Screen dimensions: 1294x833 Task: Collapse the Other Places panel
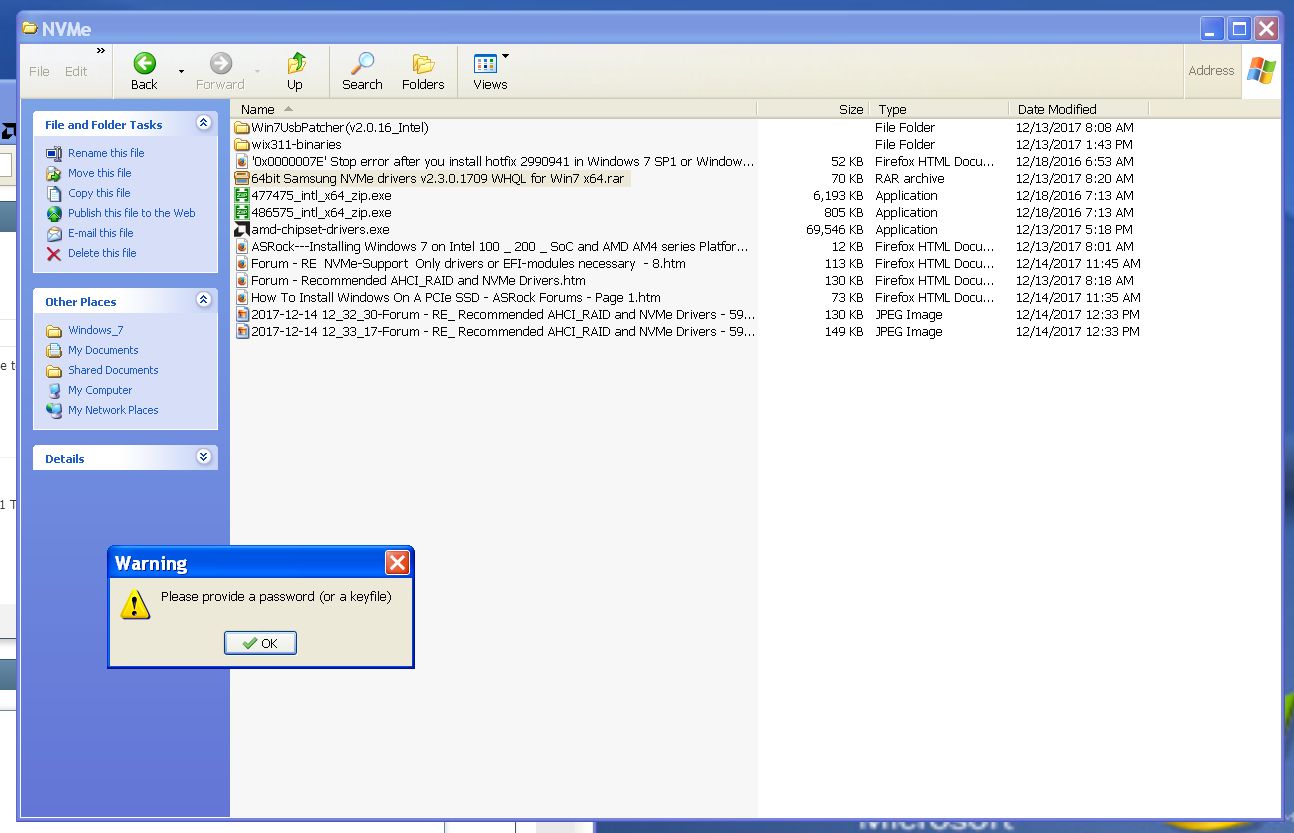(x=204, y=300)
